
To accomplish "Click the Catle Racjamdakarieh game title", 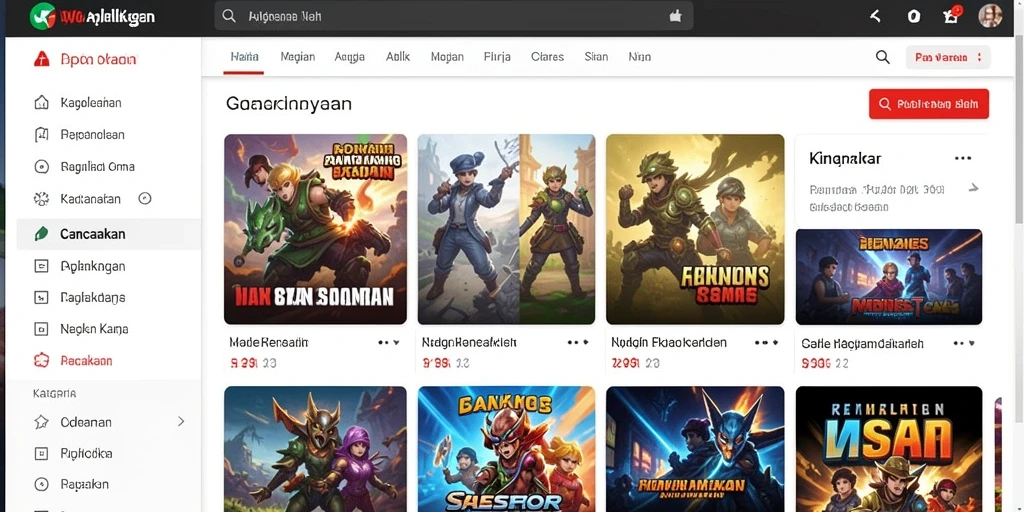I will [x=862, y=344].
